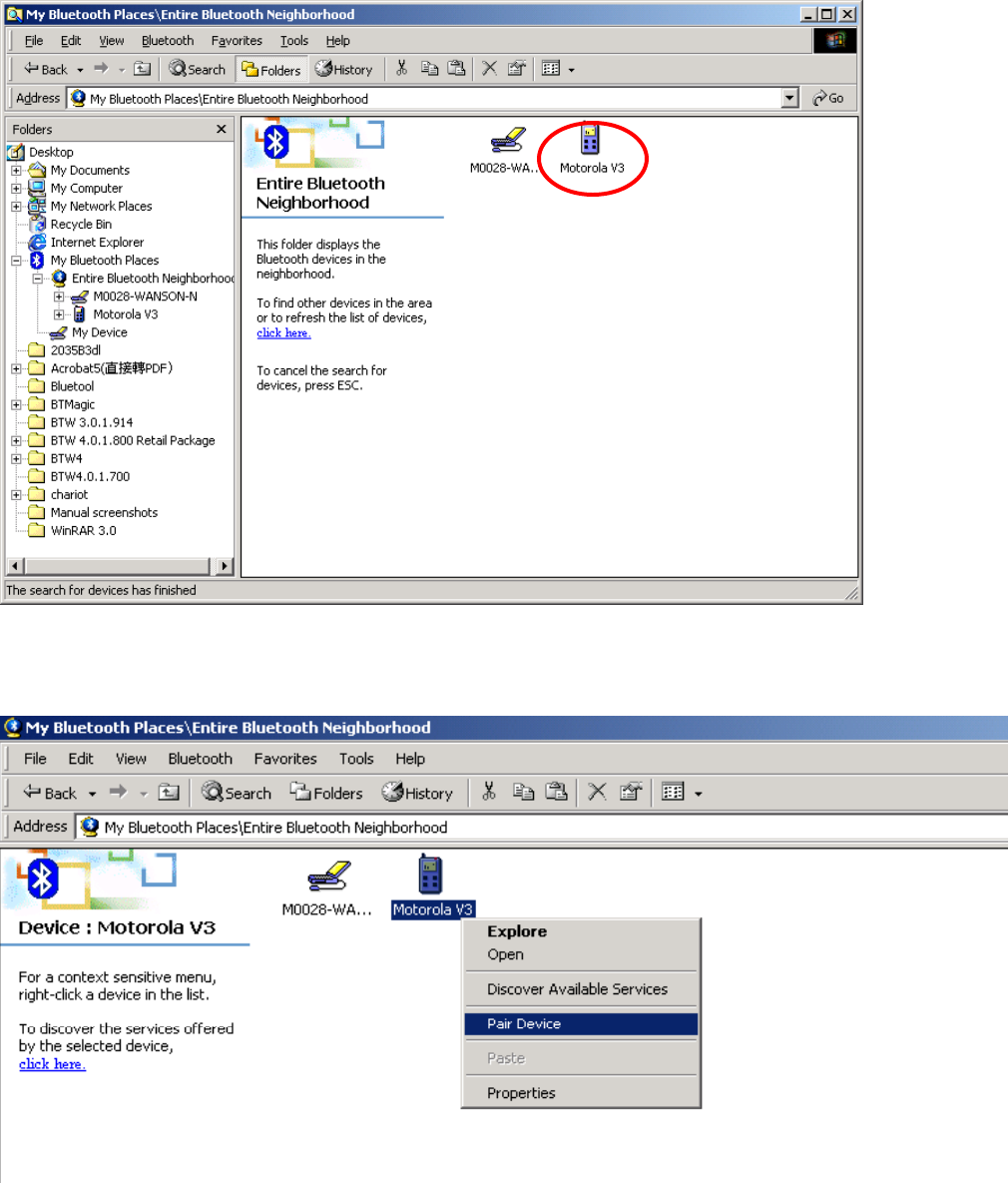Image resolution: width=1008 pixels, height=1183 pixels.
Task: Close the Folders pane
Action: pyautogui.click(x=222, y=129)
